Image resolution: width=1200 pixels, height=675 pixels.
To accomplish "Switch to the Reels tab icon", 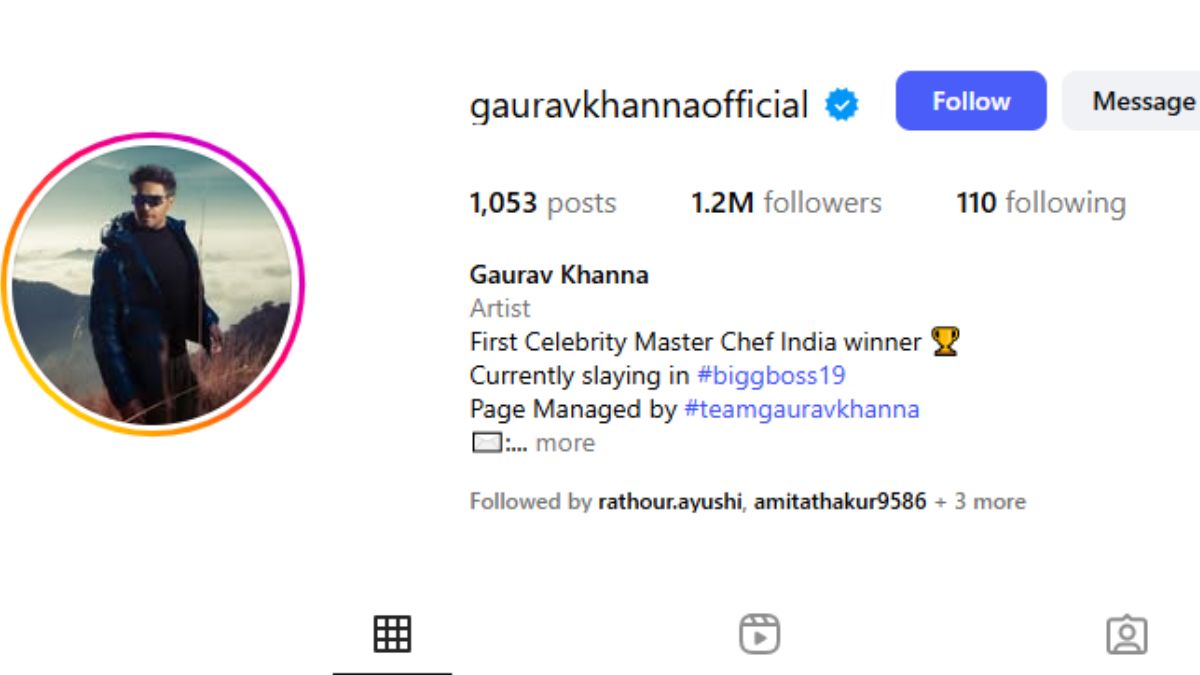I will 759,634.
